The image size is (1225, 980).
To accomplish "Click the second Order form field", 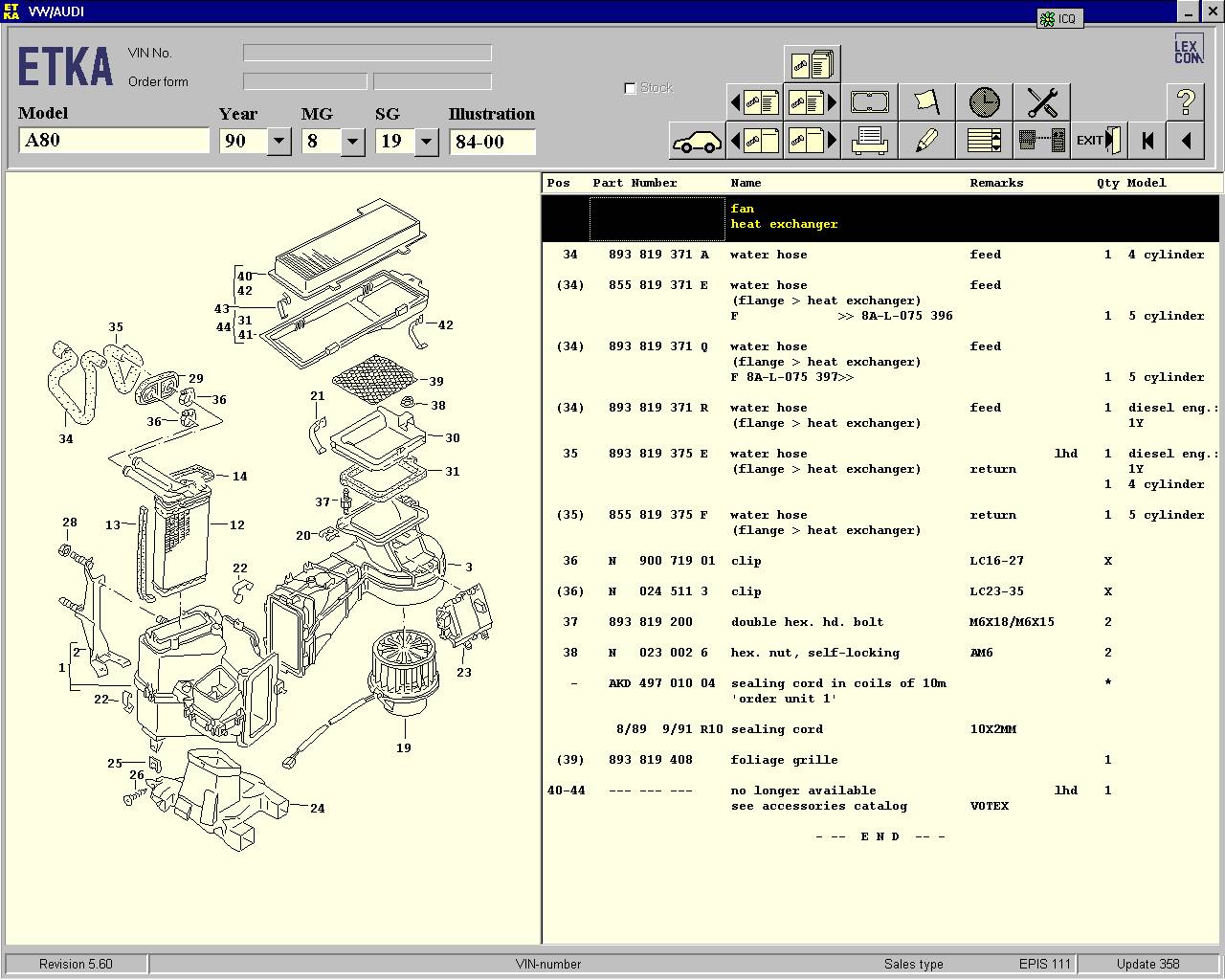I will (x=433, y=81).
